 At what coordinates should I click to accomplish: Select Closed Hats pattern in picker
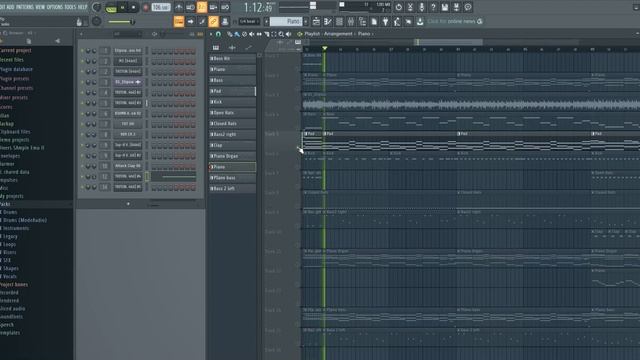[232, 124]
